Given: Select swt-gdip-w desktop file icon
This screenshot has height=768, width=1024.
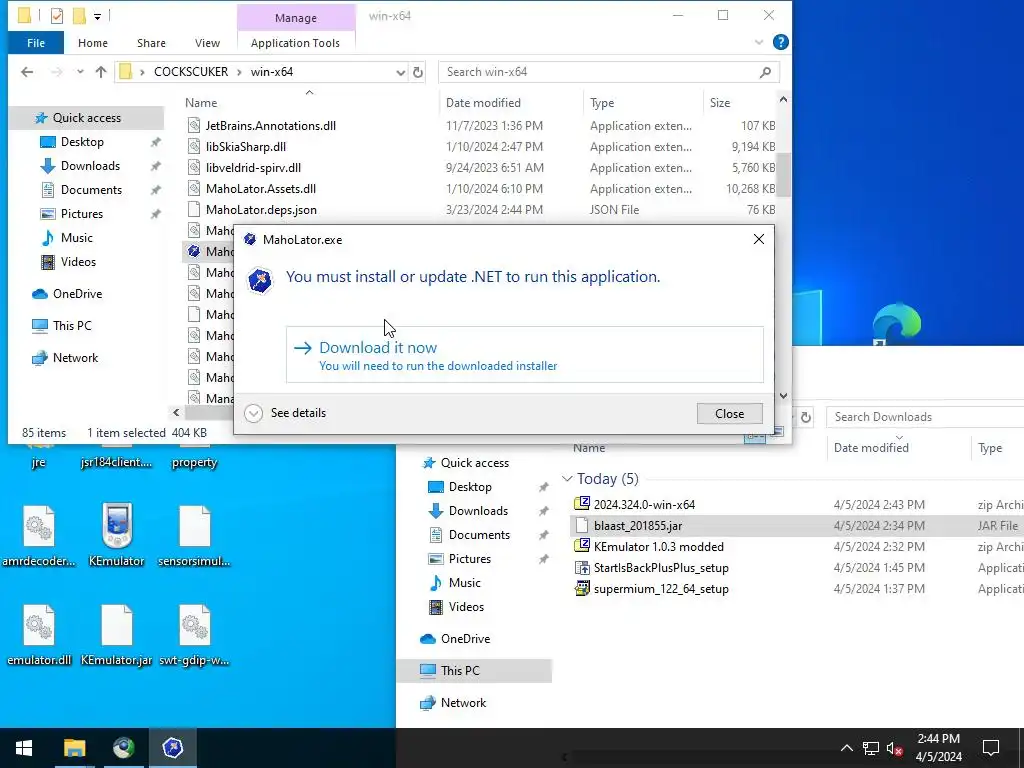Looking at the screenshot, I should pos(194,634).
